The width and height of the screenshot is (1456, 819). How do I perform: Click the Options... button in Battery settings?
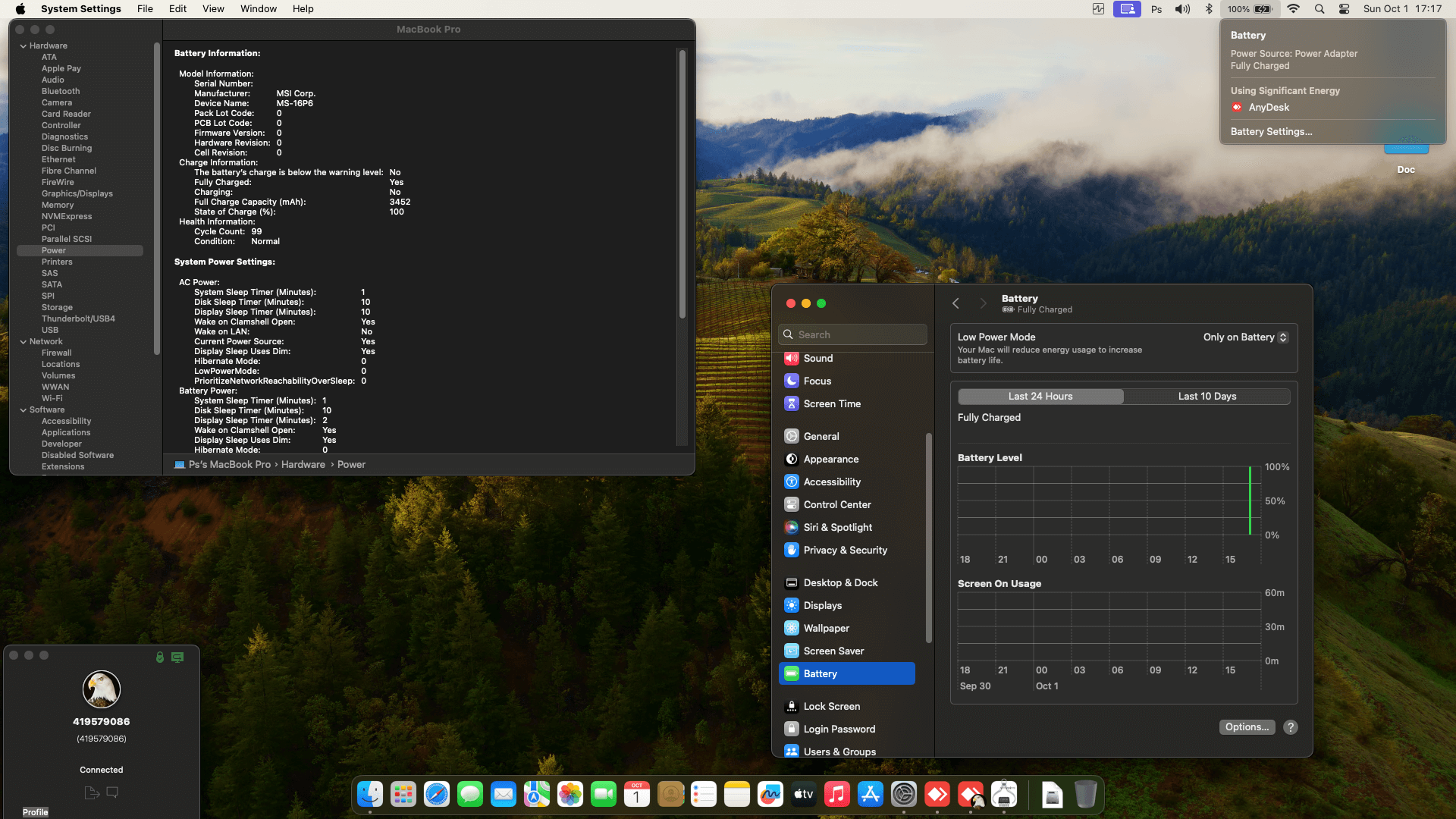[x=1247, y=727]
